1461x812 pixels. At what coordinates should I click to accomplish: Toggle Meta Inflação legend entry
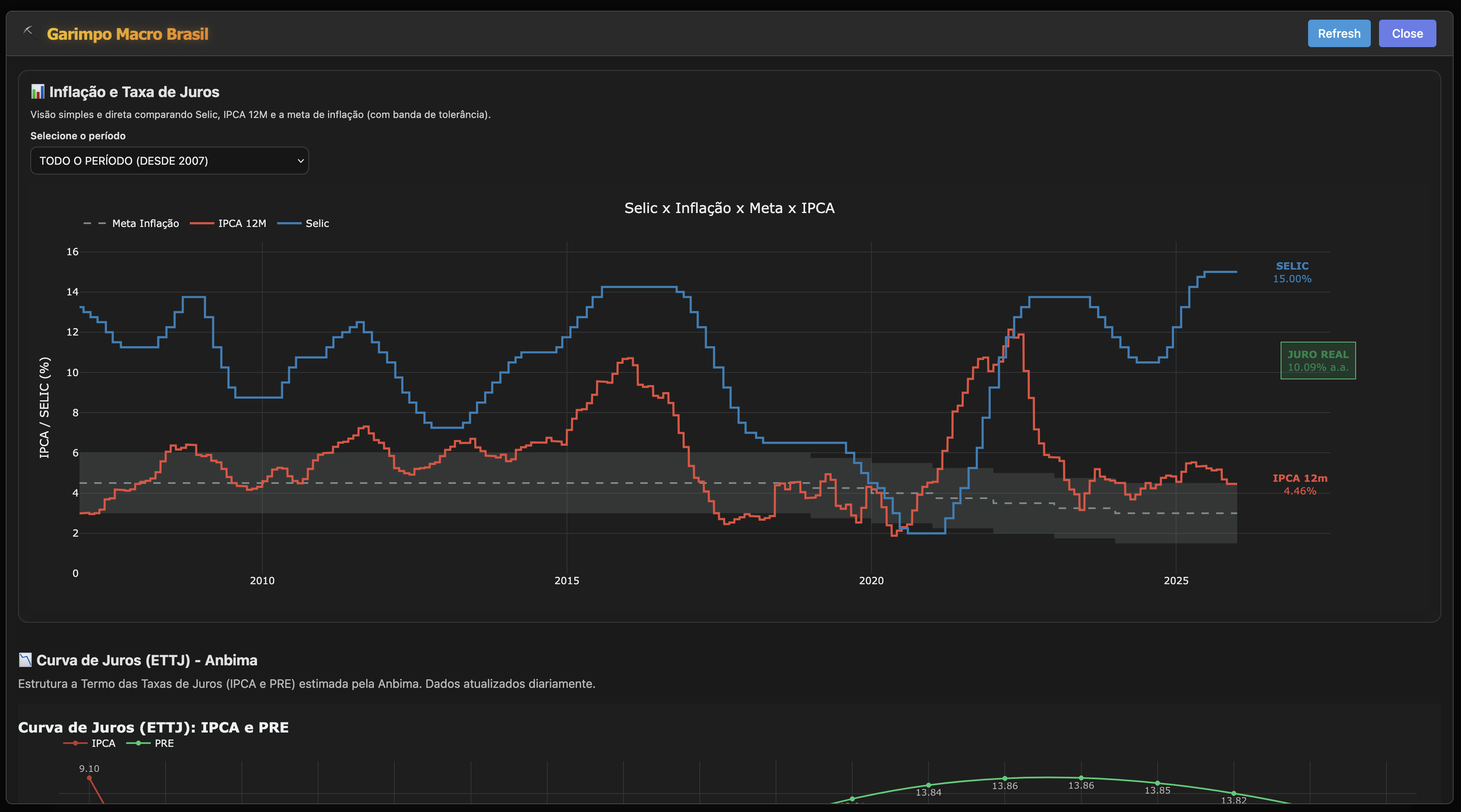coord(145,223)
